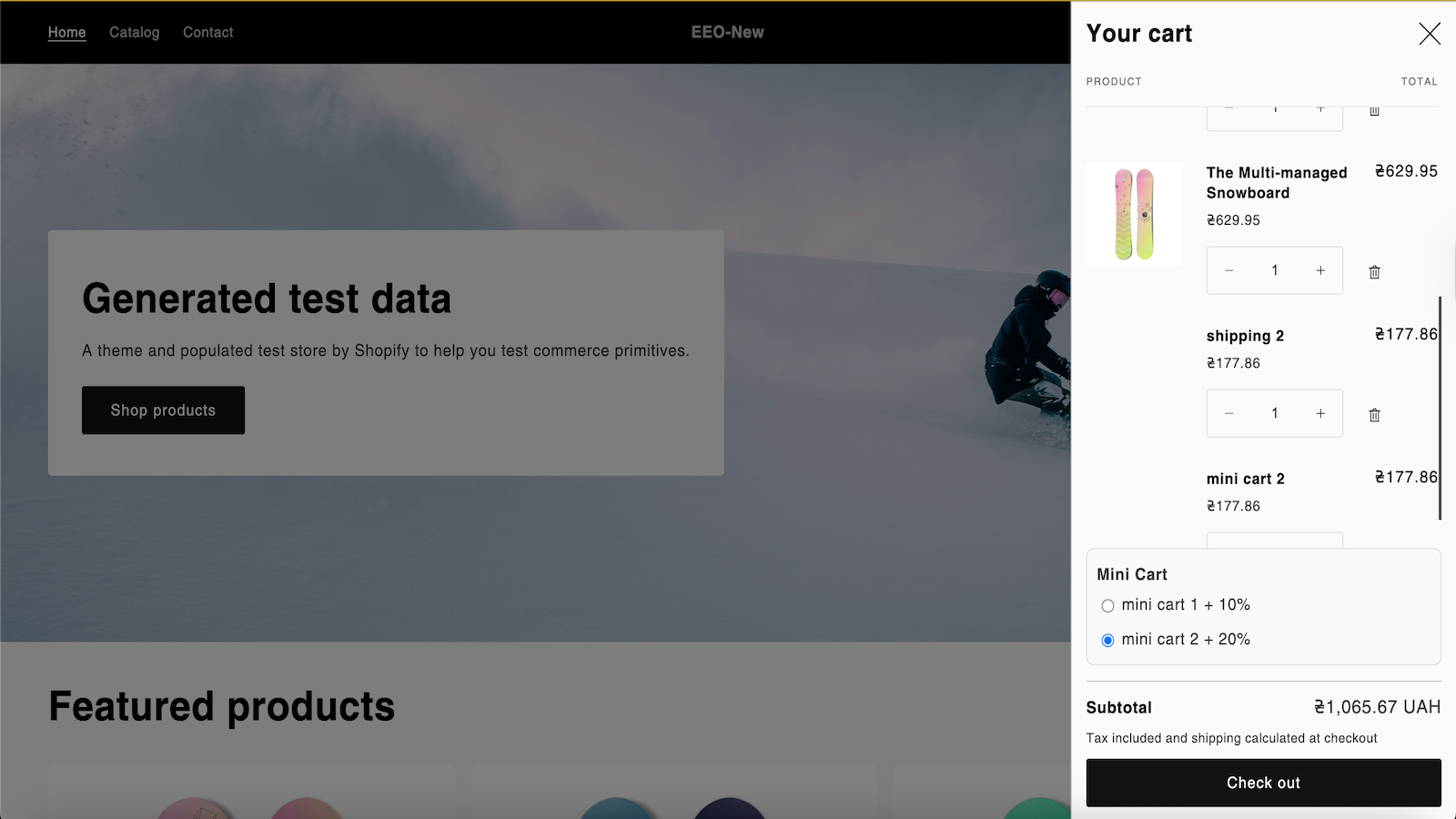The image size is (1456, 819).
Task: Open The Multi-managed Snowboard product link
Action: (x=1277, y=183)
